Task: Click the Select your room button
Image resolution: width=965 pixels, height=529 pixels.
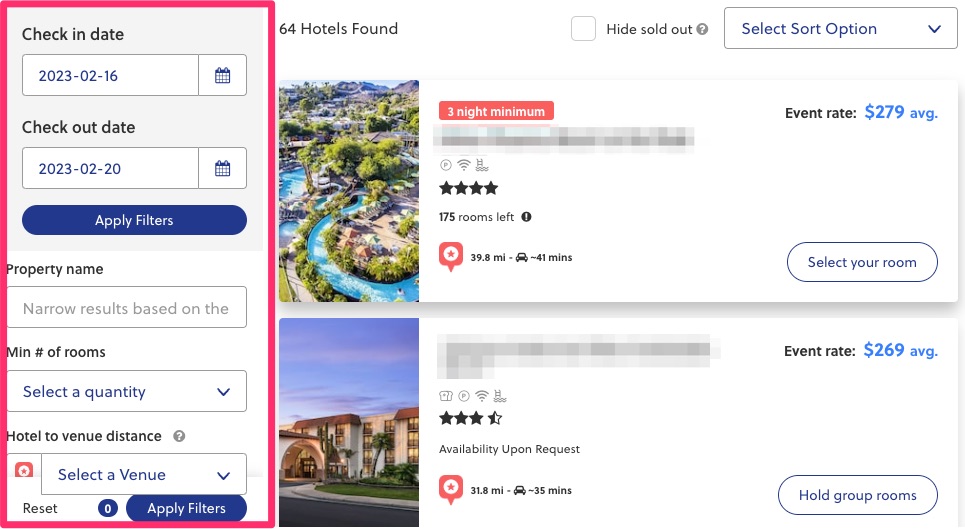Action: [861, 262]
